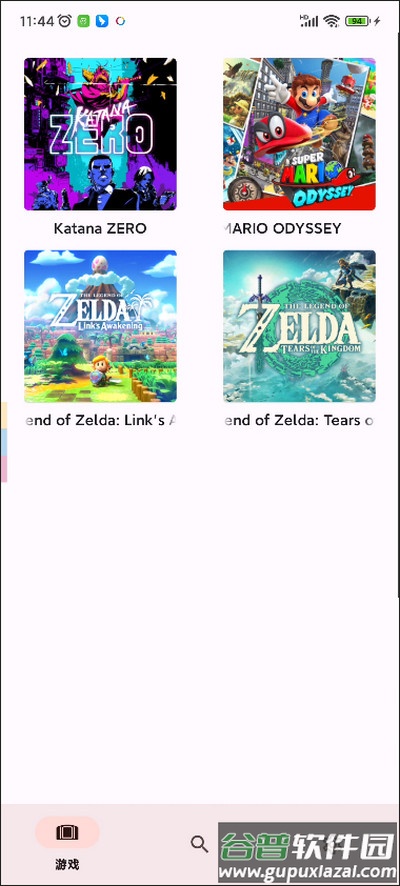Tap the colorful ring notification icon

(x=120, y=21)
